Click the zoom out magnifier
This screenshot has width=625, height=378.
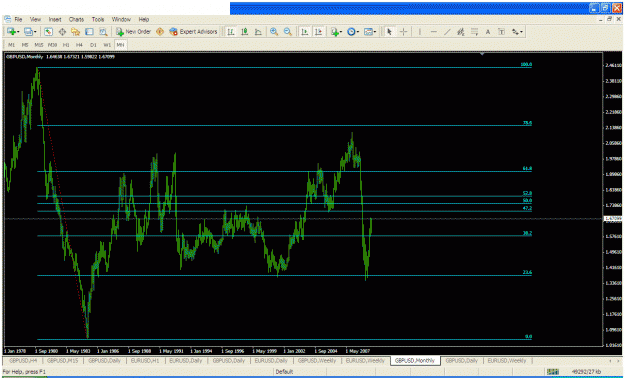[x=287, y=32]
